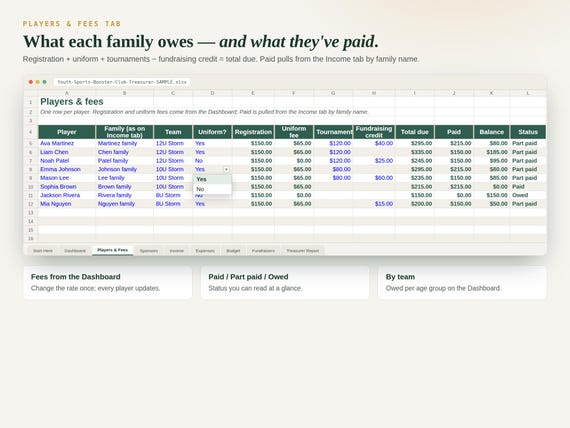Image resolution: width=570 pixels, height=428 pixels.
Task: Click the 'Status' column header cell
Action: coord(528,132)
